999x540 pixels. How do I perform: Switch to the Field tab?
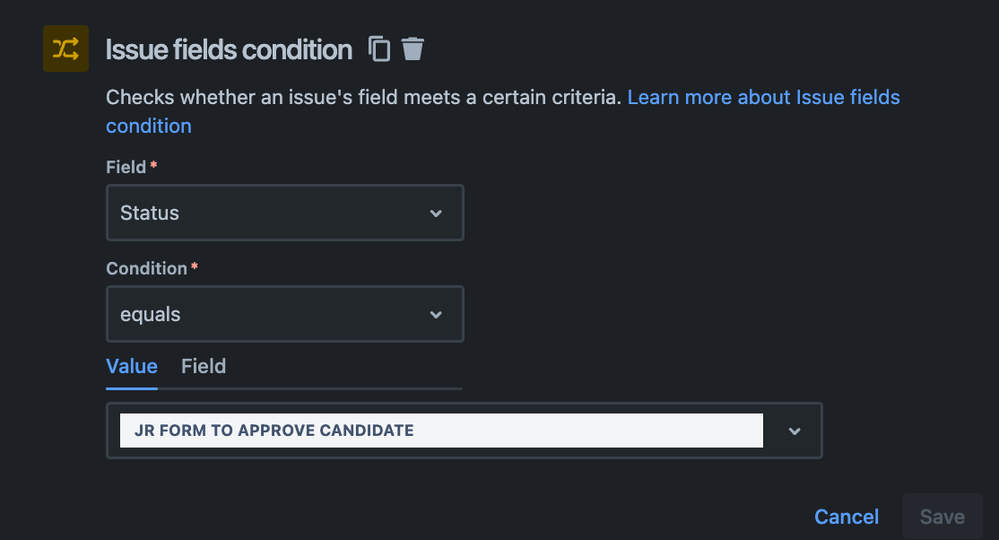(203, 366)
